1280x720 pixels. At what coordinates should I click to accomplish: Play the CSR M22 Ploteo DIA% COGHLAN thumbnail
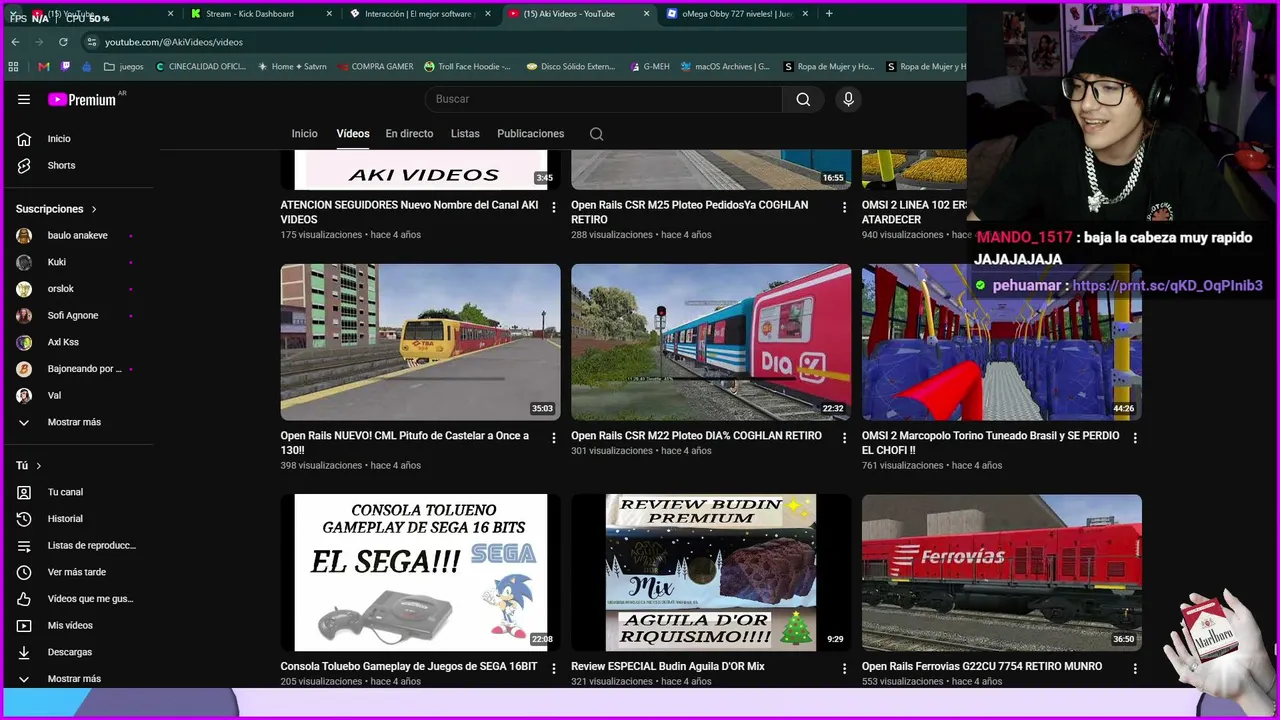(x=711, y=342)
